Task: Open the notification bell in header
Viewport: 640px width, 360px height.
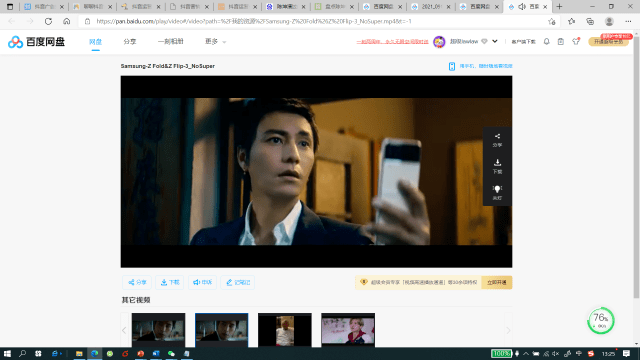Action: pos(547,42)
